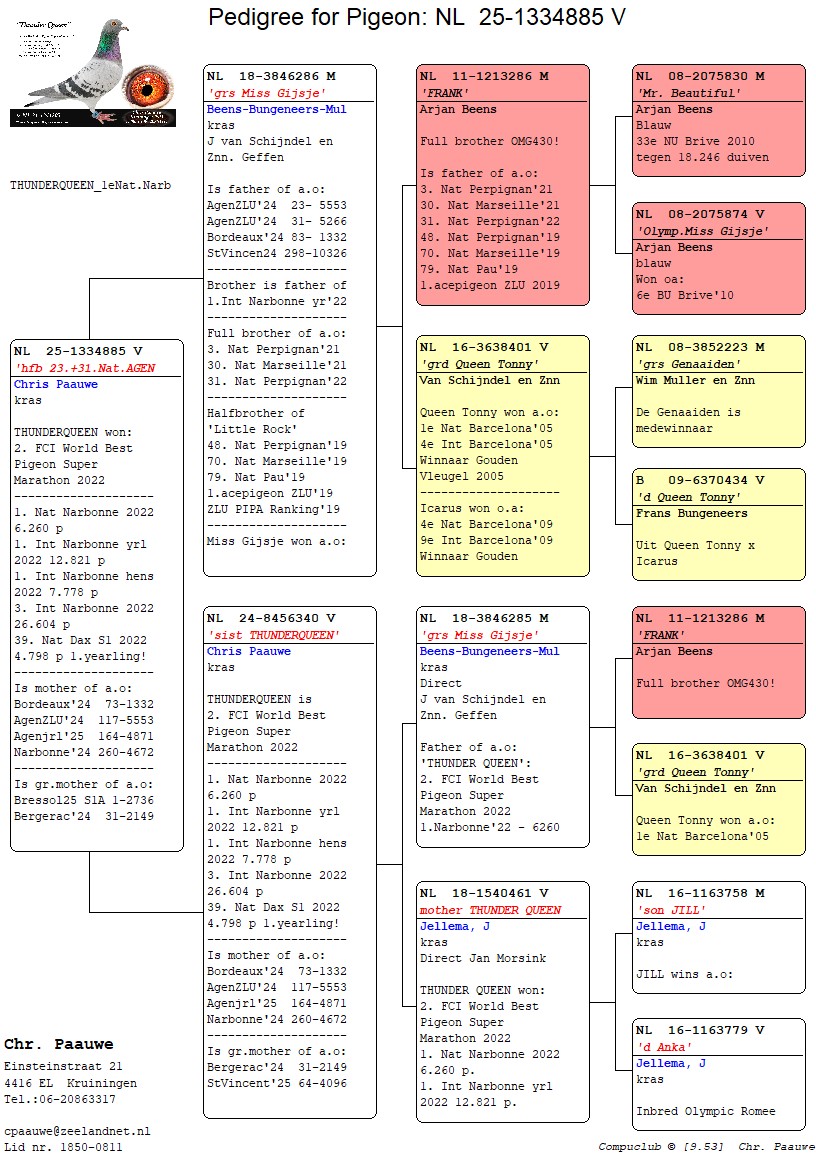
Task: Select the 'son JILL' pedigree entry
Action: [x=718, y=937]
